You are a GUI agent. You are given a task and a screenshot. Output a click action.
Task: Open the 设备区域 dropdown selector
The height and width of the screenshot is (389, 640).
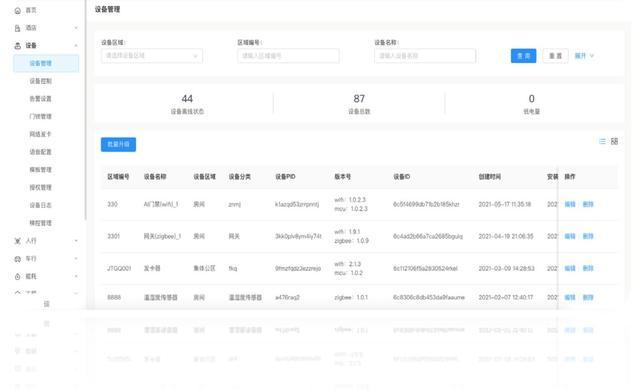152,56
